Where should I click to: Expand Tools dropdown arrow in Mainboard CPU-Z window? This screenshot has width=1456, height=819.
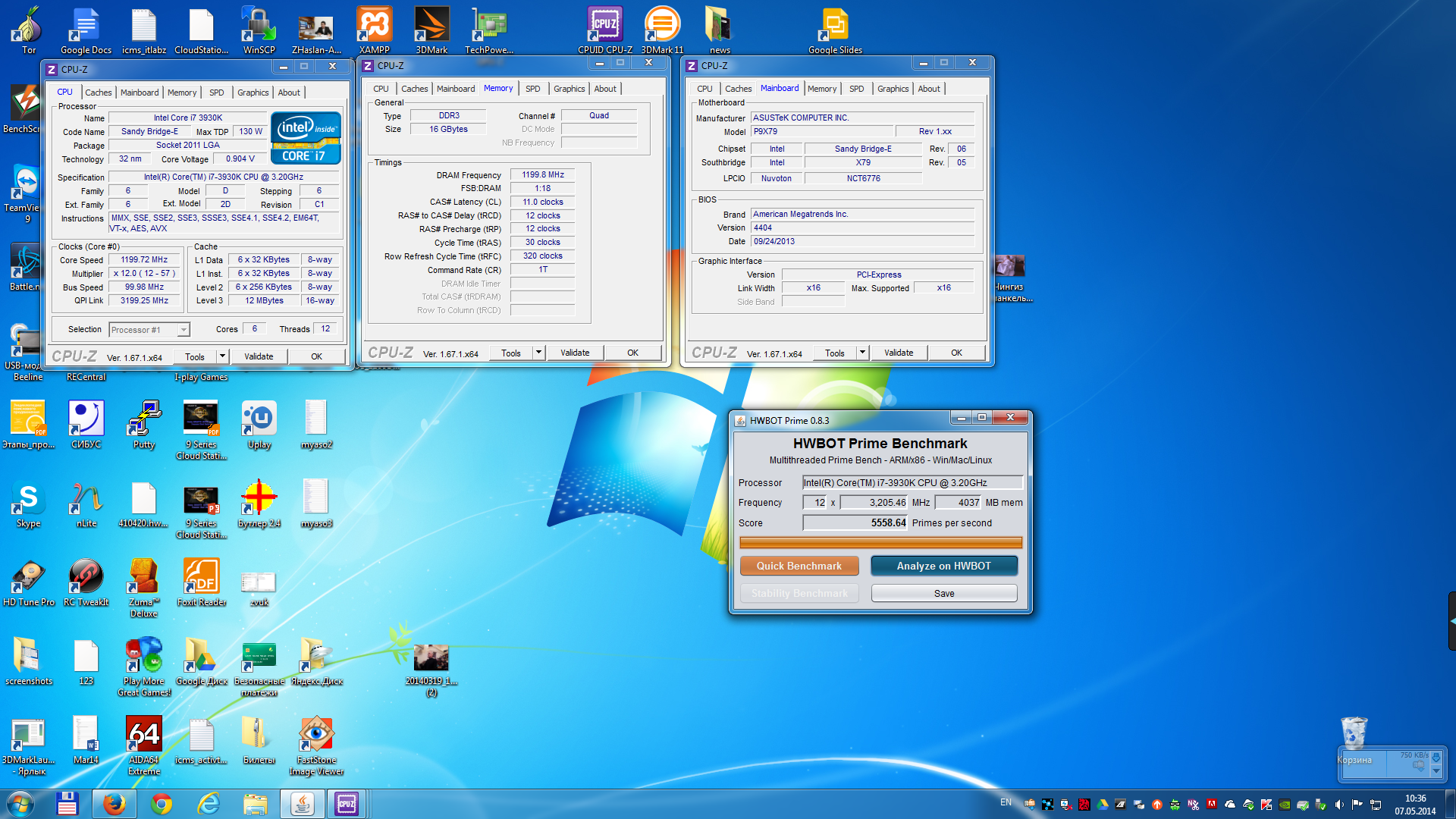(x=862, y=353)
